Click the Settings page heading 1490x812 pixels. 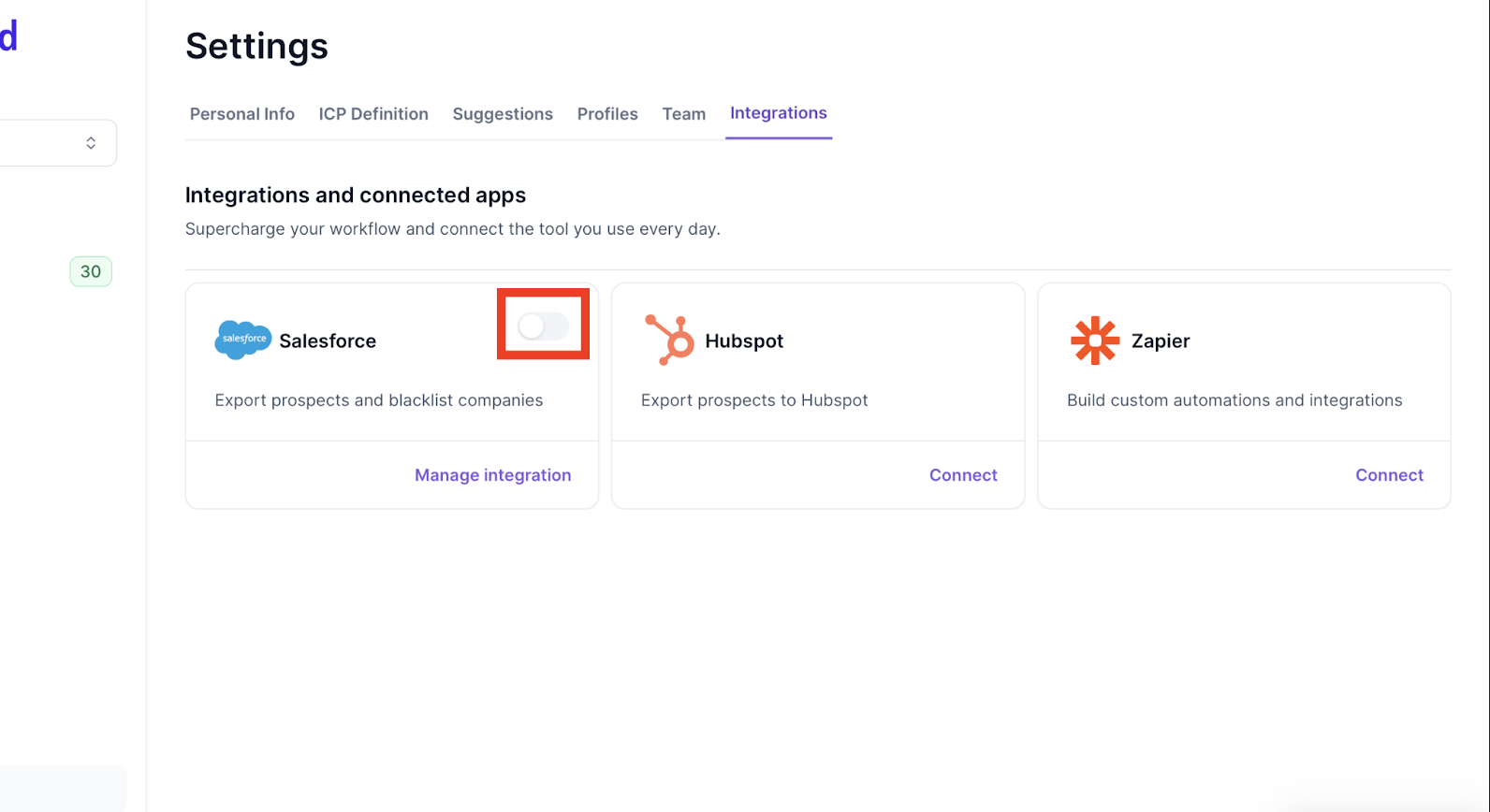(x=256, y=46)
